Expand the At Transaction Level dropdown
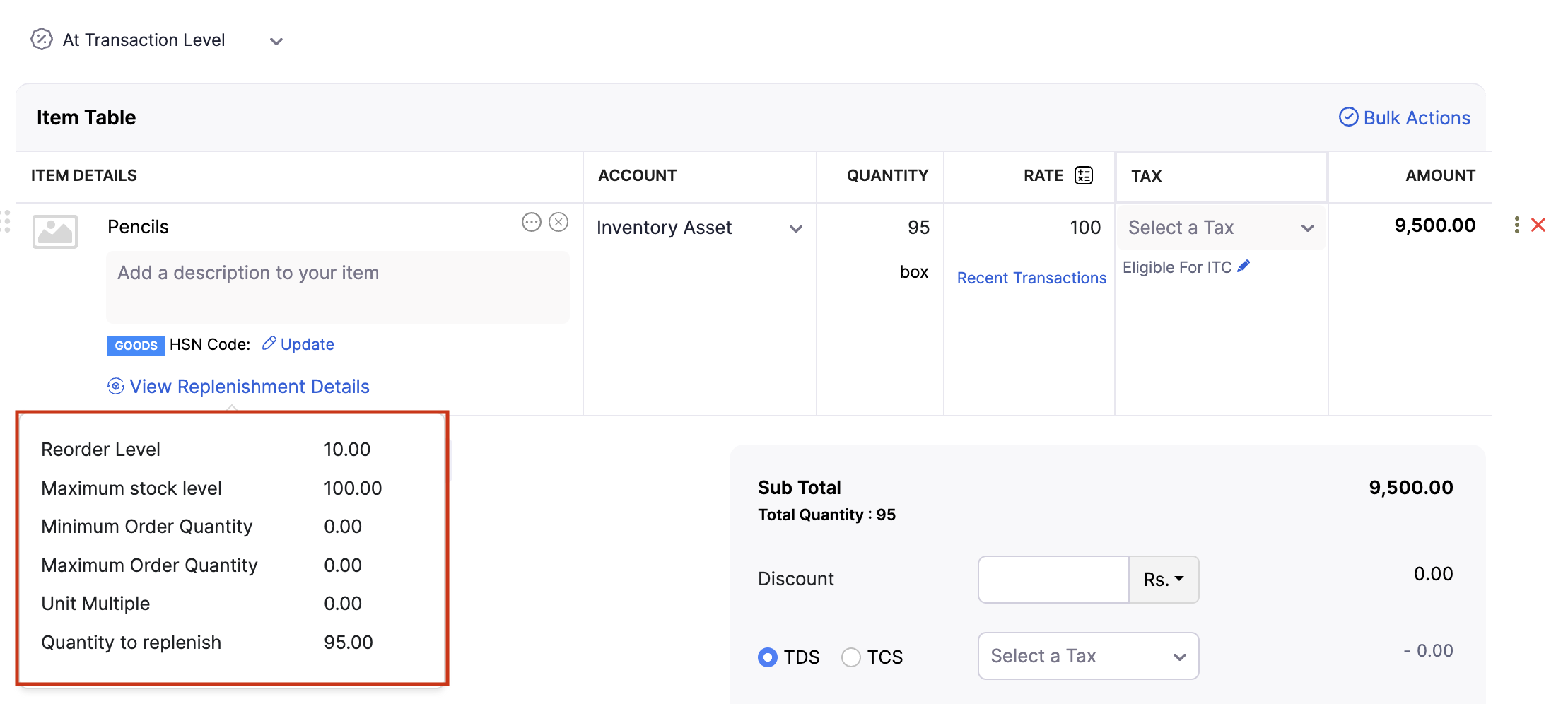 276,42
